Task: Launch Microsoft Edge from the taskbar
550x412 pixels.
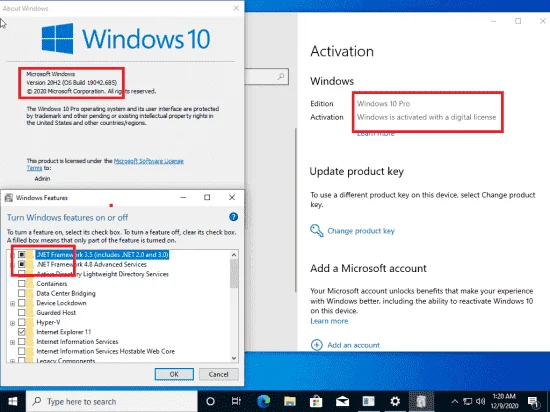Action: [263, 401]
